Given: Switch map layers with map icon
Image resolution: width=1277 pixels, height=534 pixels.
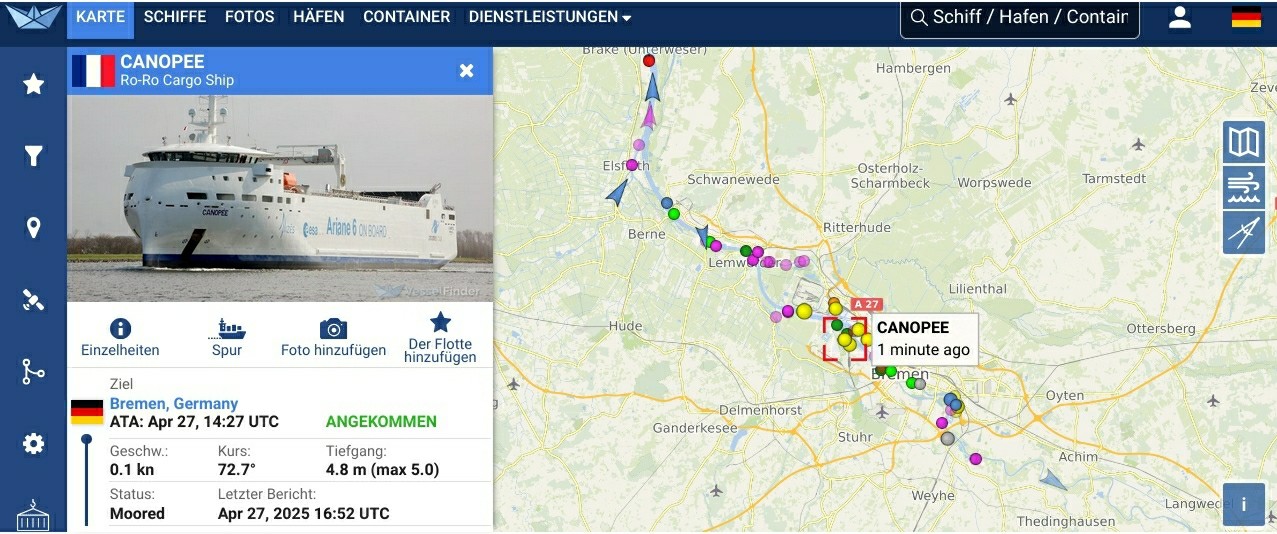Looking at the screenshot, I should (x=1244, y=142).
